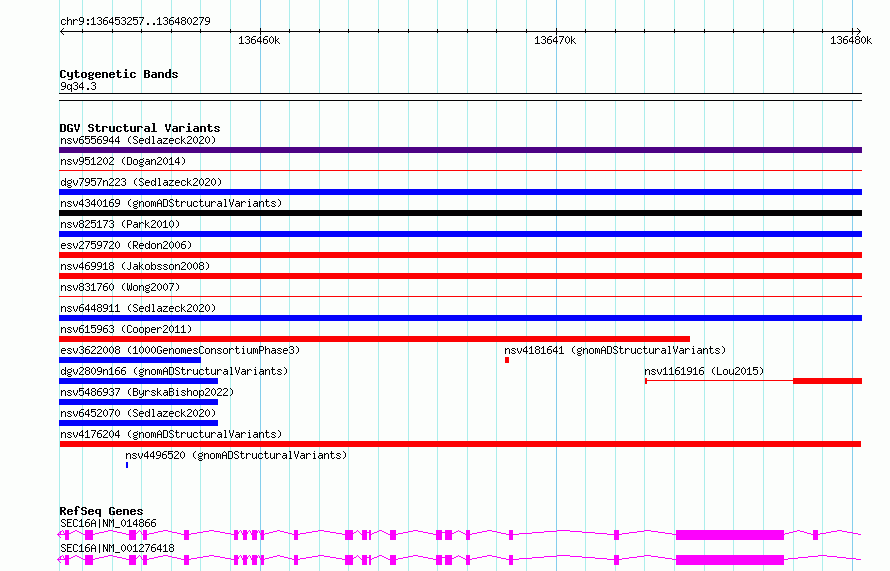Select the red nsv615963 variant bar

tap(375, 339)
